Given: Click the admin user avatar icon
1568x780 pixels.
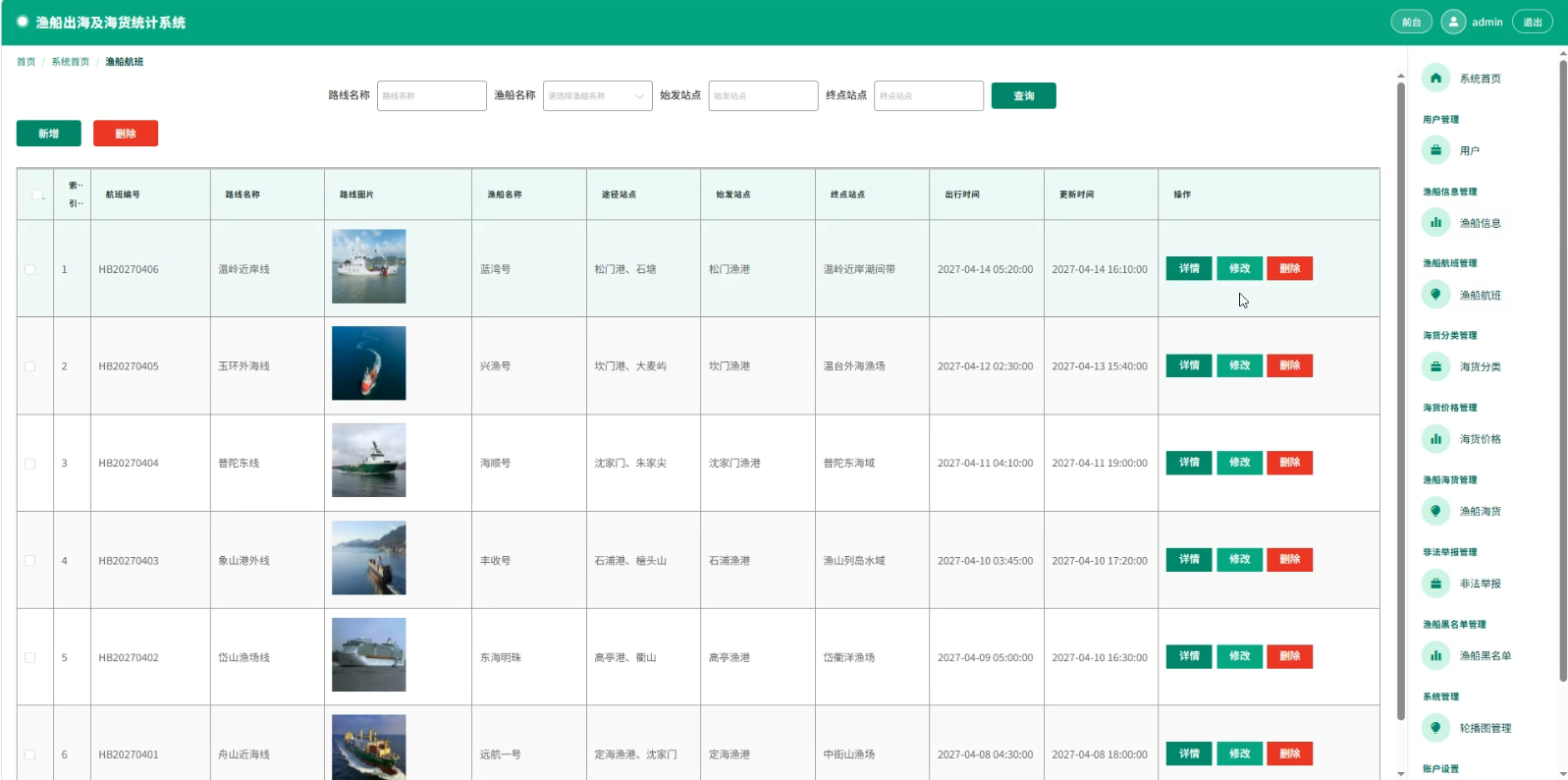Looking at the screenshot, I should click(x=1453, y=22).
